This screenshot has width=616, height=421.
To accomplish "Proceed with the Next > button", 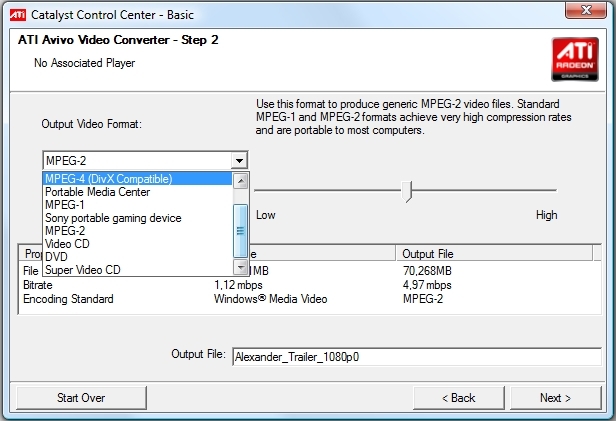I will pyautogui.click(x=556, y=398).
